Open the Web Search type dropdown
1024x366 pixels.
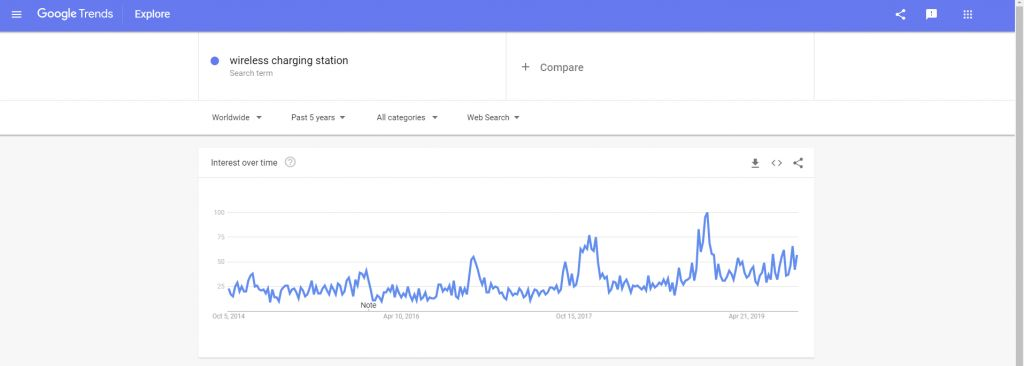[x=493, y=118]
